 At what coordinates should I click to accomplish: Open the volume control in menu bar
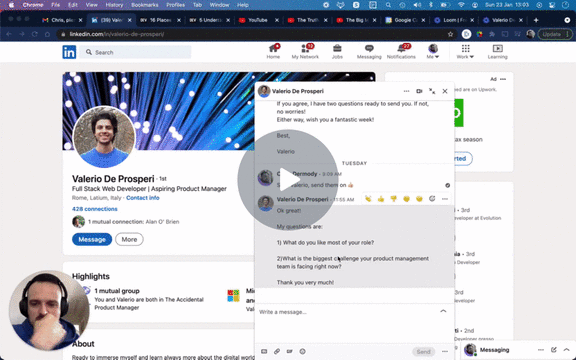point(417,5)
